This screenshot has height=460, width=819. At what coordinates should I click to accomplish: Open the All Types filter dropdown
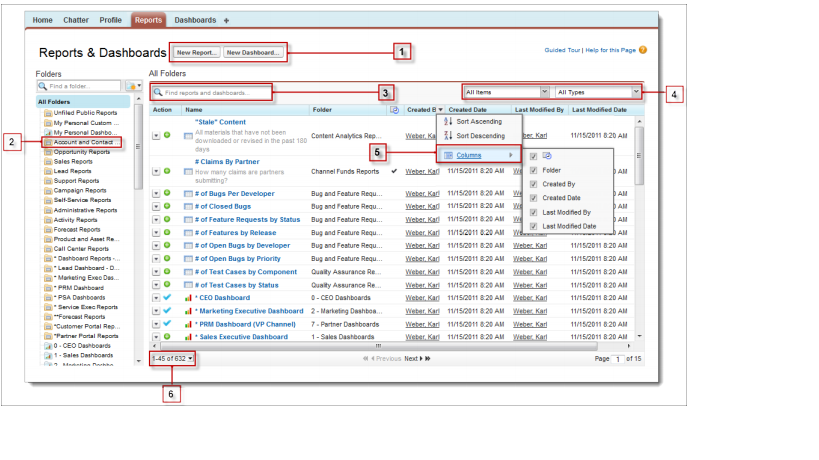(x=598, y=92)
